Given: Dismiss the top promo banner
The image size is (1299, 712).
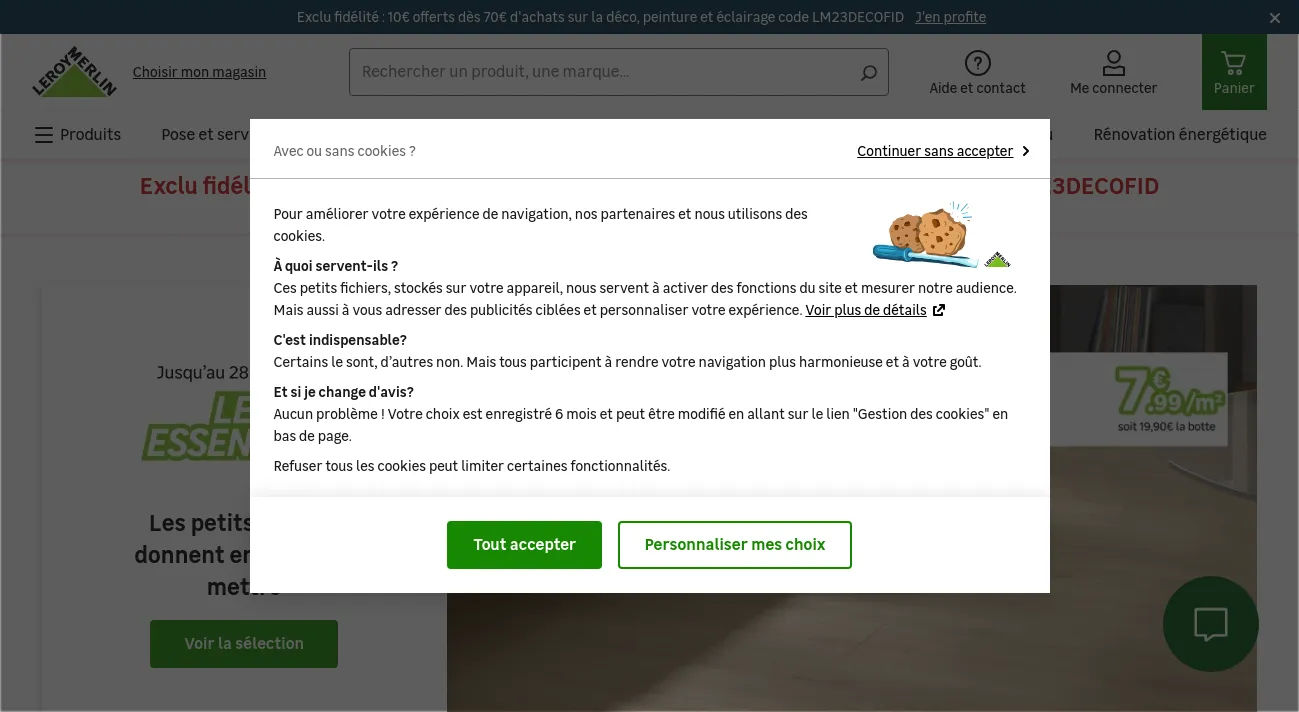Looking at the screenshot, I should point(1275,18).
